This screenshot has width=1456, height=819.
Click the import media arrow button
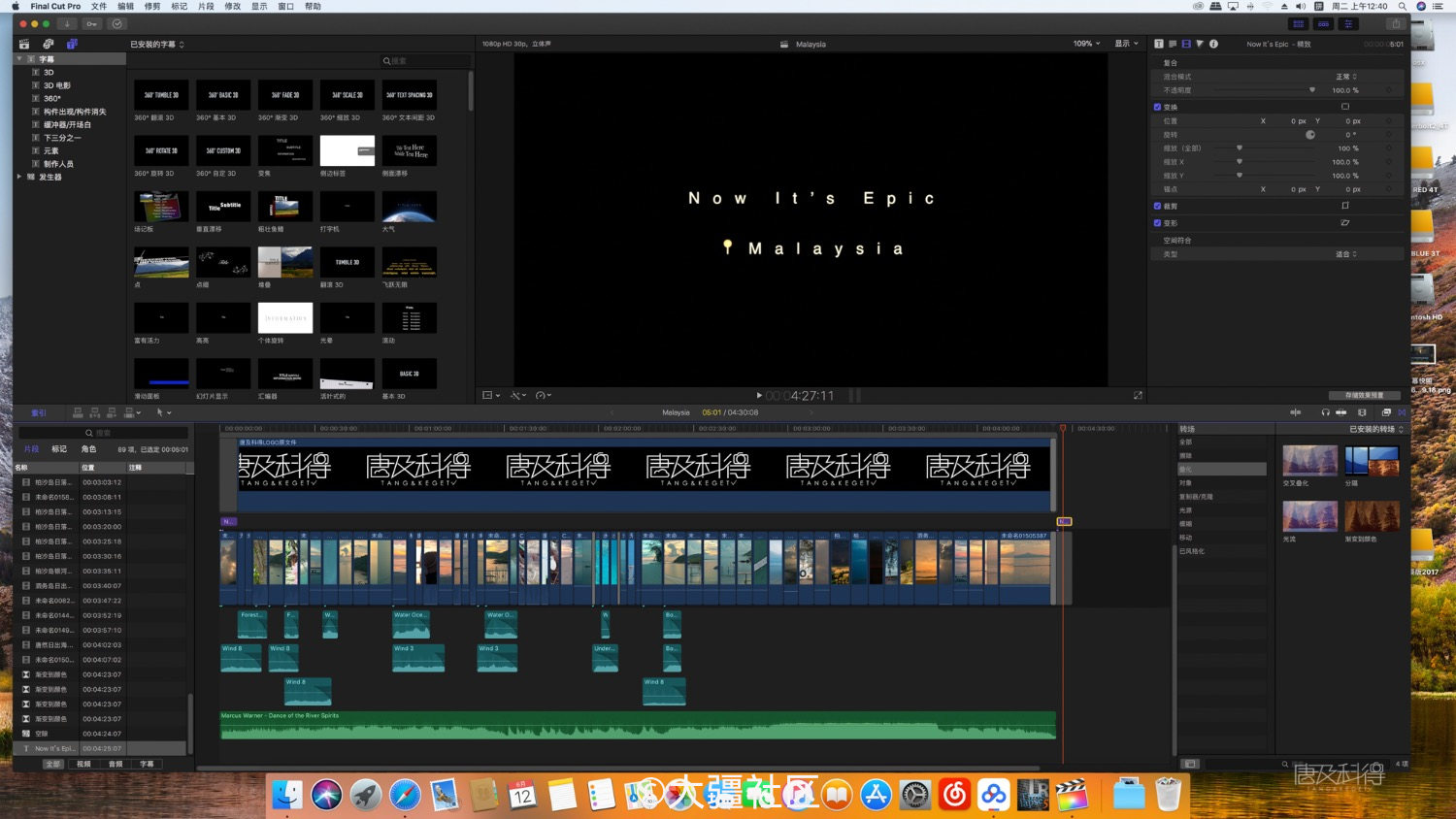[x=67, y=23]
